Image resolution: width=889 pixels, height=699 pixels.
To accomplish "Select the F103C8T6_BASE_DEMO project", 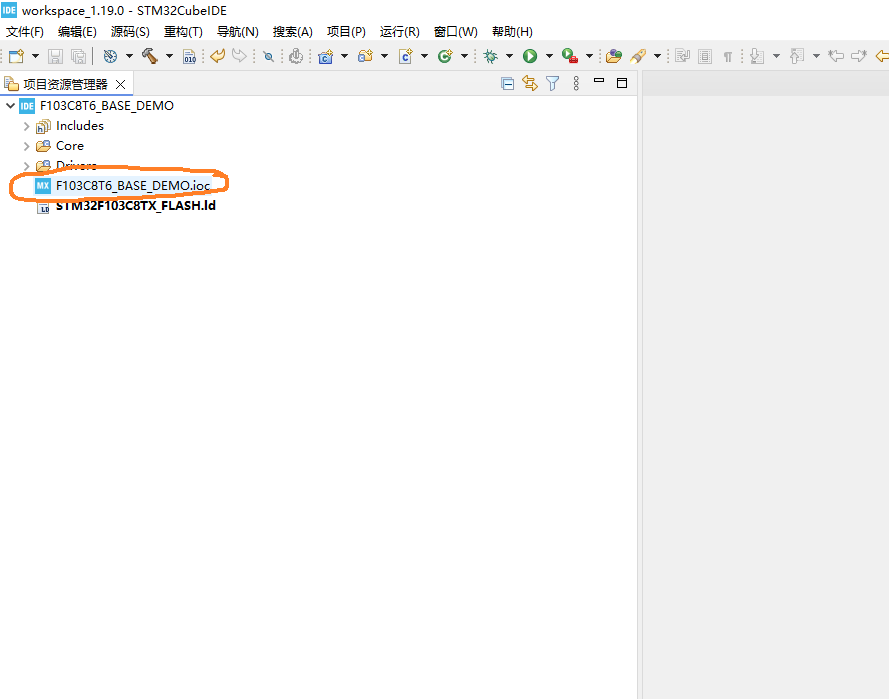I will click(107, 106).
